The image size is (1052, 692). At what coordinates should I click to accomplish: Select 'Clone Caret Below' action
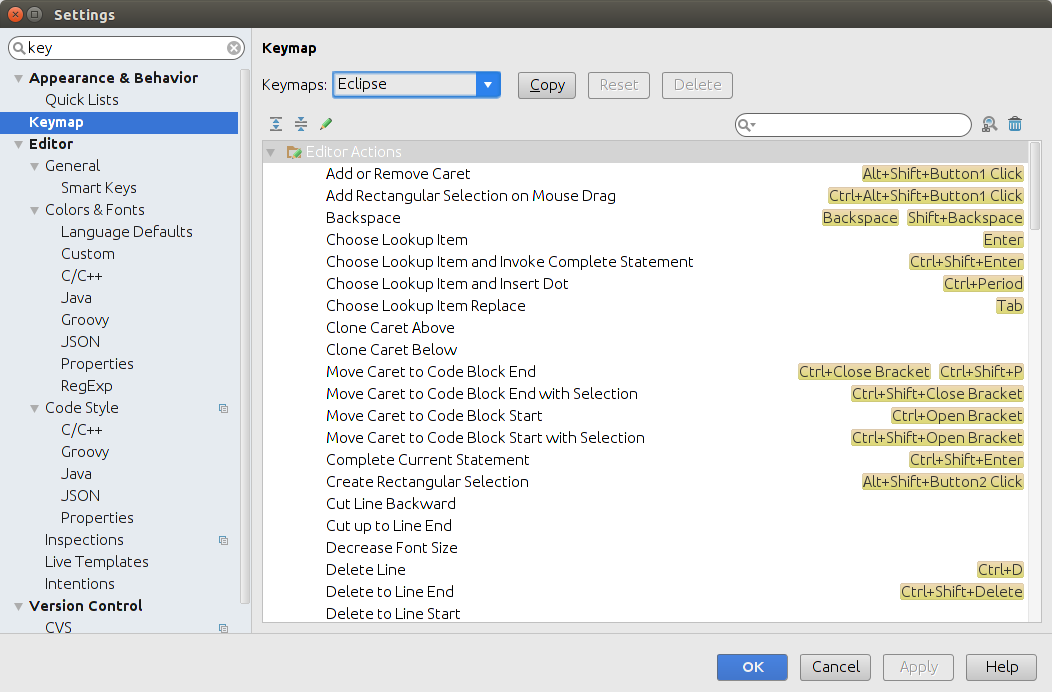pos(391,350)
